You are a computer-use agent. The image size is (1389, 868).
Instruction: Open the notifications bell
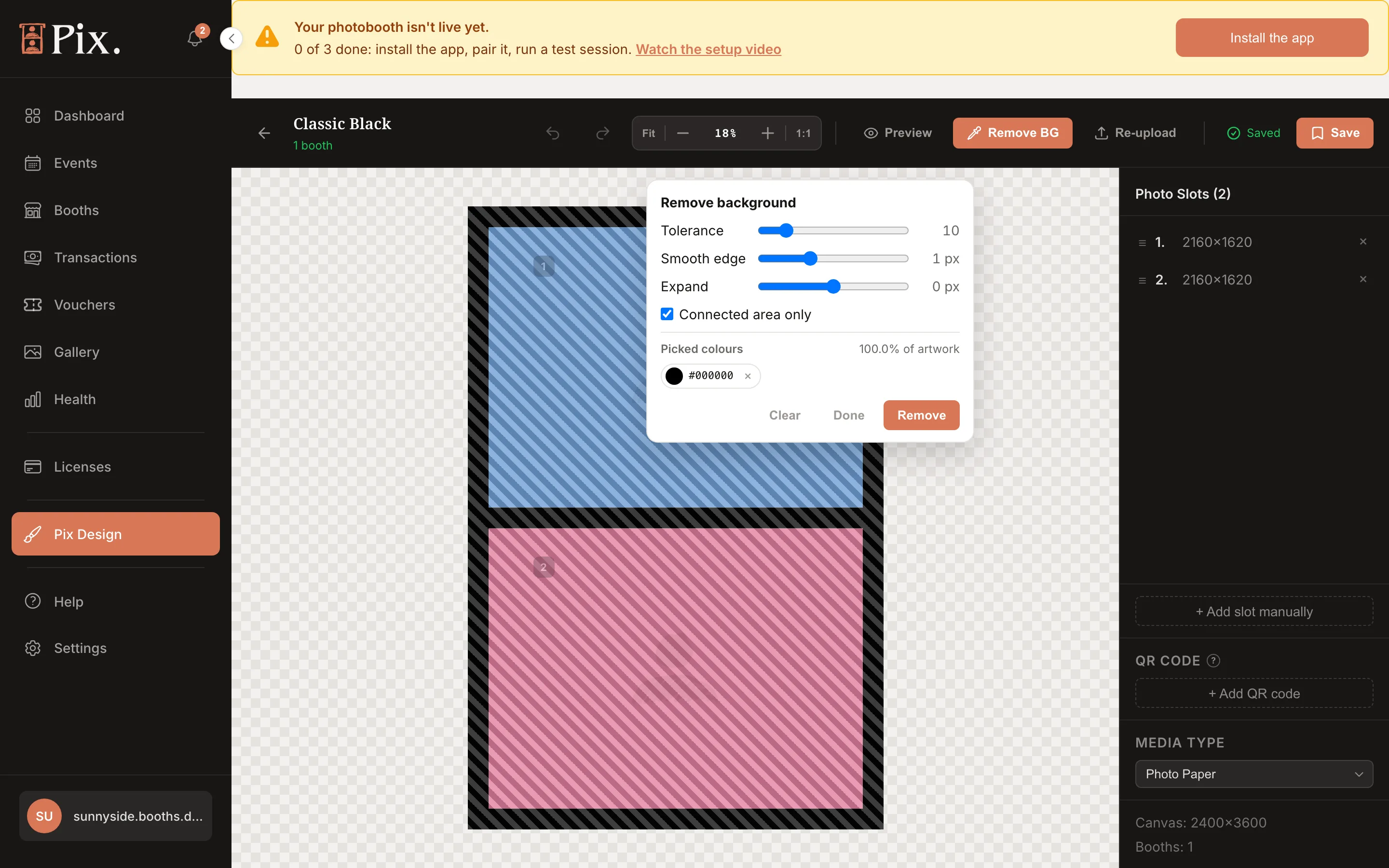point(194,39)
